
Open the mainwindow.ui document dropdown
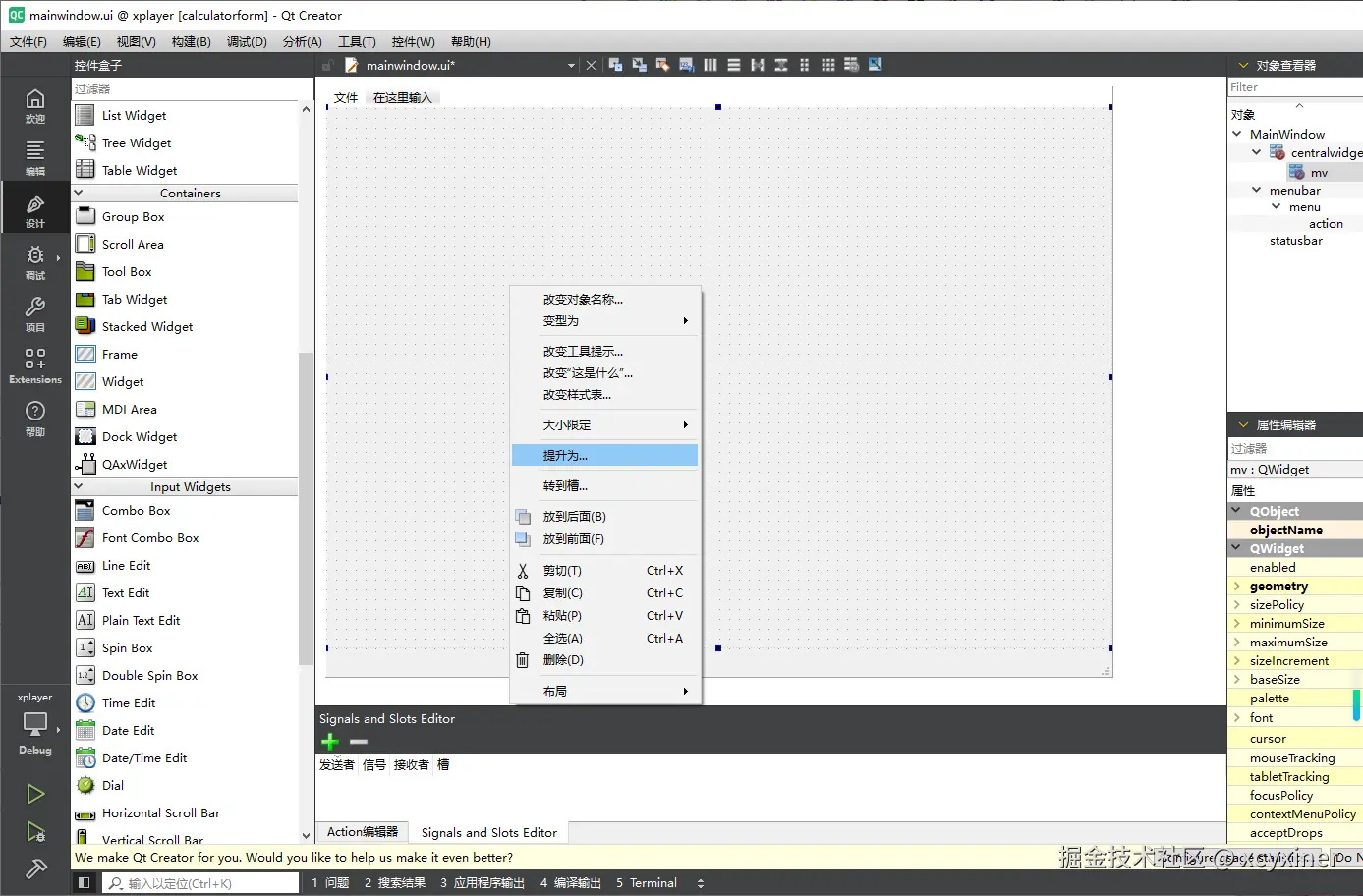[x=571, y=66]
